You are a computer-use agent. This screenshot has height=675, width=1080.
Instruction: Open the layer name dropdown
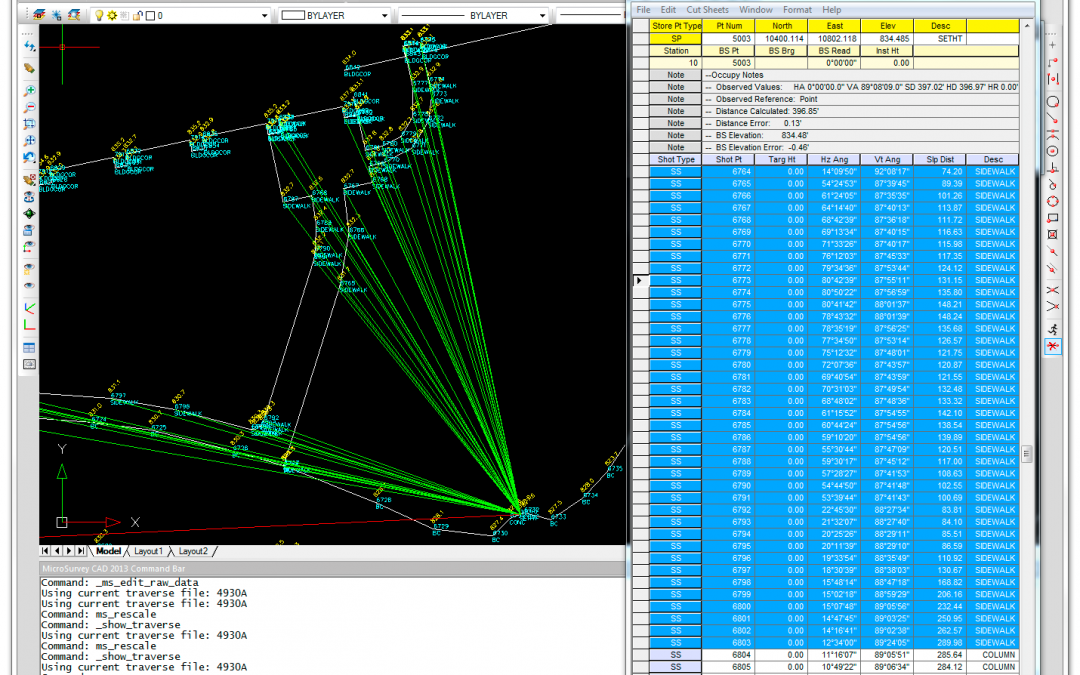pyautogui.click(x=263, y=16)
